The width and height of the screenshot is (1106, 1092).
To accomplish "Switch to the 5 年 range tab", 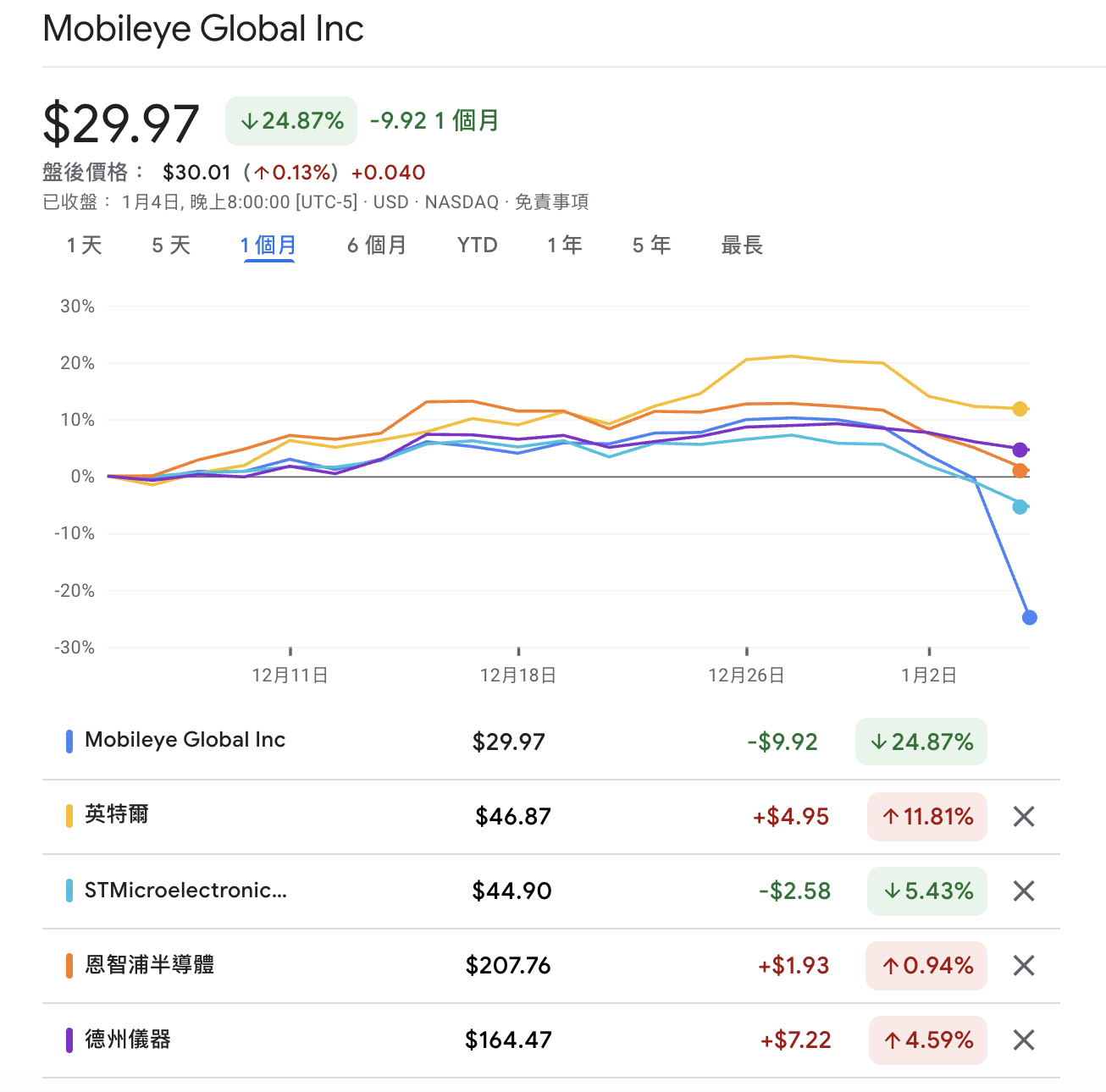I will (651, 245).
